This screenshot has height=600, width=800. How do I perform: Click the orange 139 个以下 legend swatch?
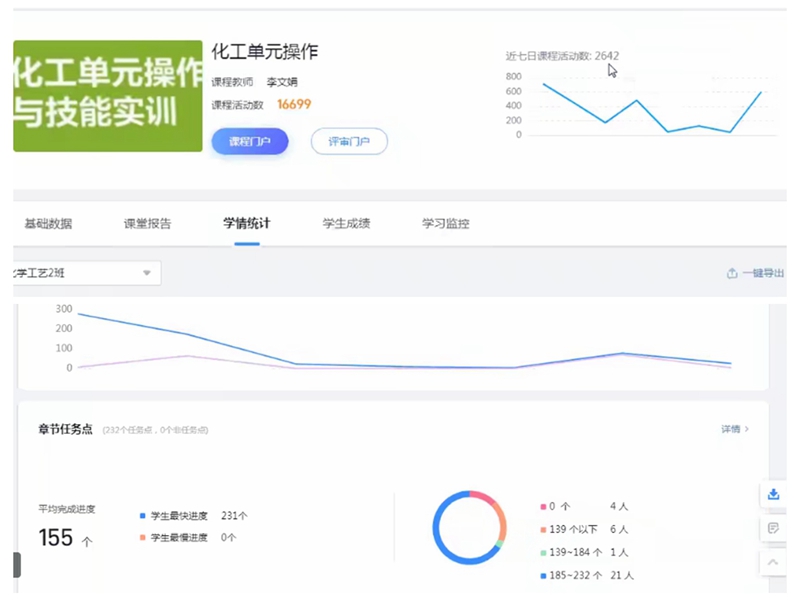pyautogui.click(x=543, y=530)
